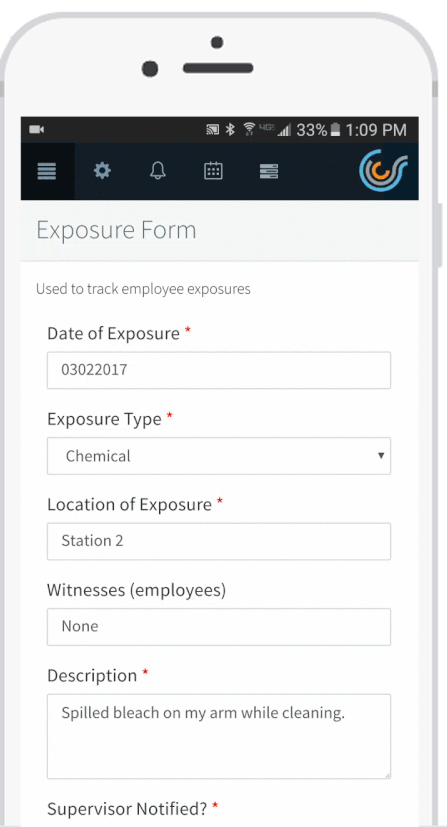447x827 pixels.
Task: Tap the video camera status bar icon
Action: (x=36, y=130)
